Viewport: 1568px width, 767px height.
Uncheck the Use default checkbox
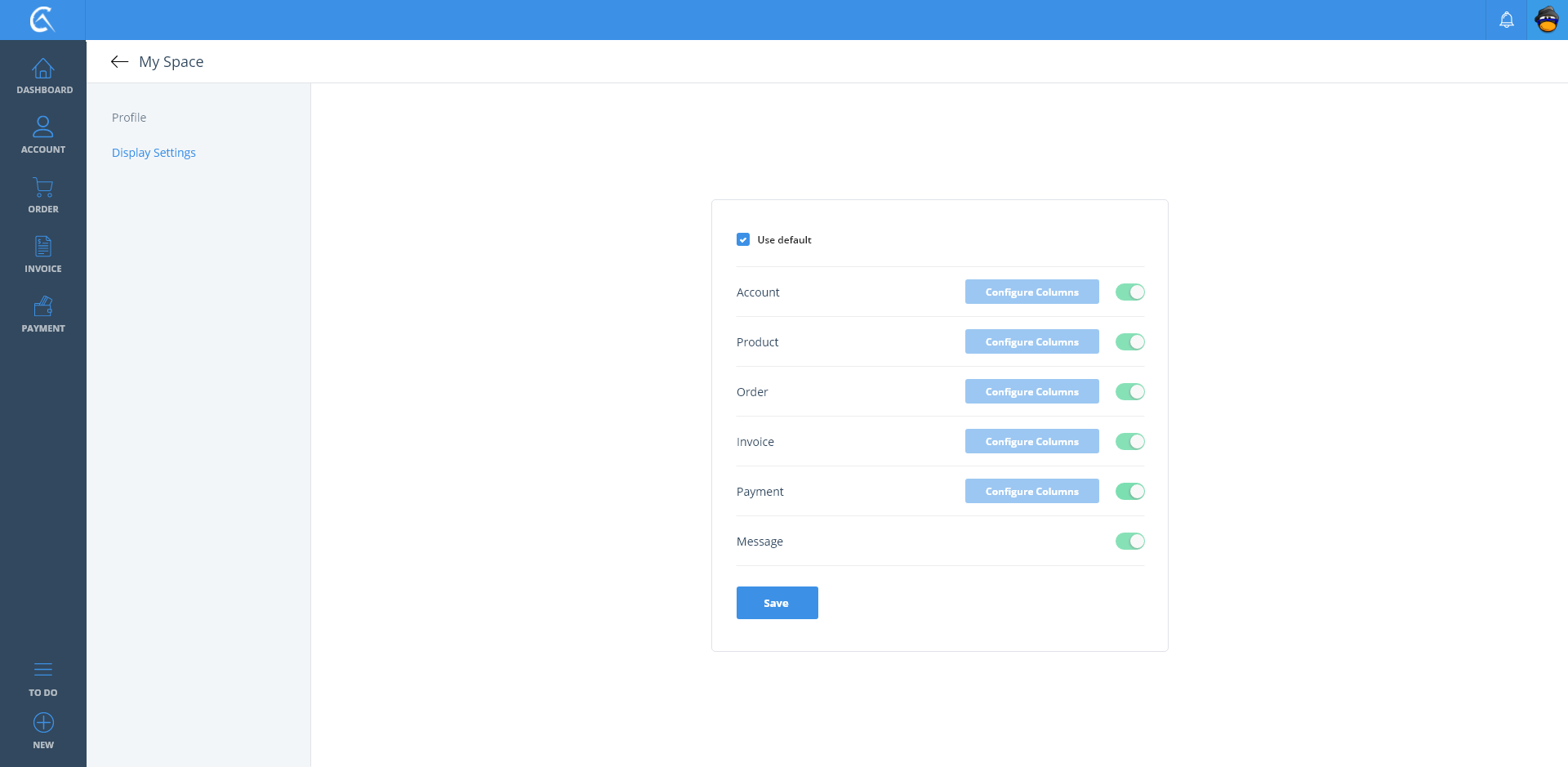pyautogui.click(x=743, y=239)
